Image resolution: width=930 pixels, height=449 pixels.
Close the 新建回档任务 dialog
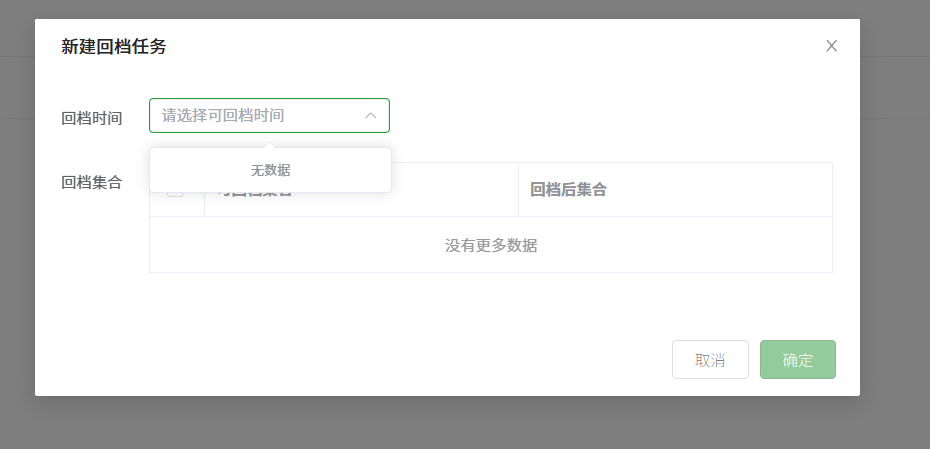coord(832,46)
